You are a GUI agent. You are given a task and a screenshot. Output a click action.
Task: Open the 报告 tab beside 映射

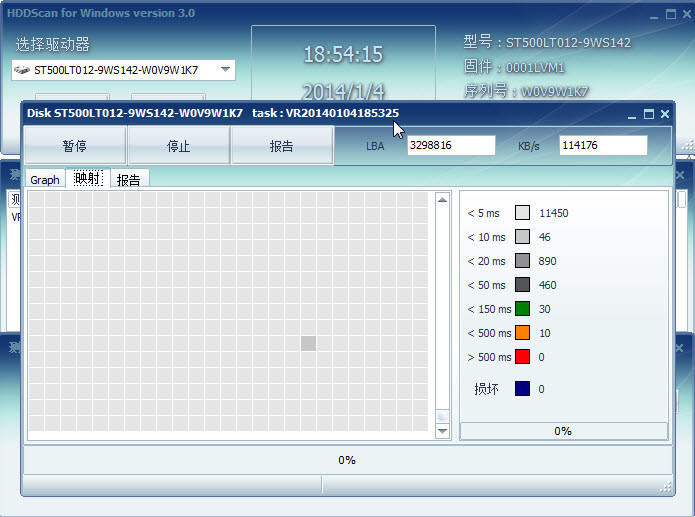(129, 180)
